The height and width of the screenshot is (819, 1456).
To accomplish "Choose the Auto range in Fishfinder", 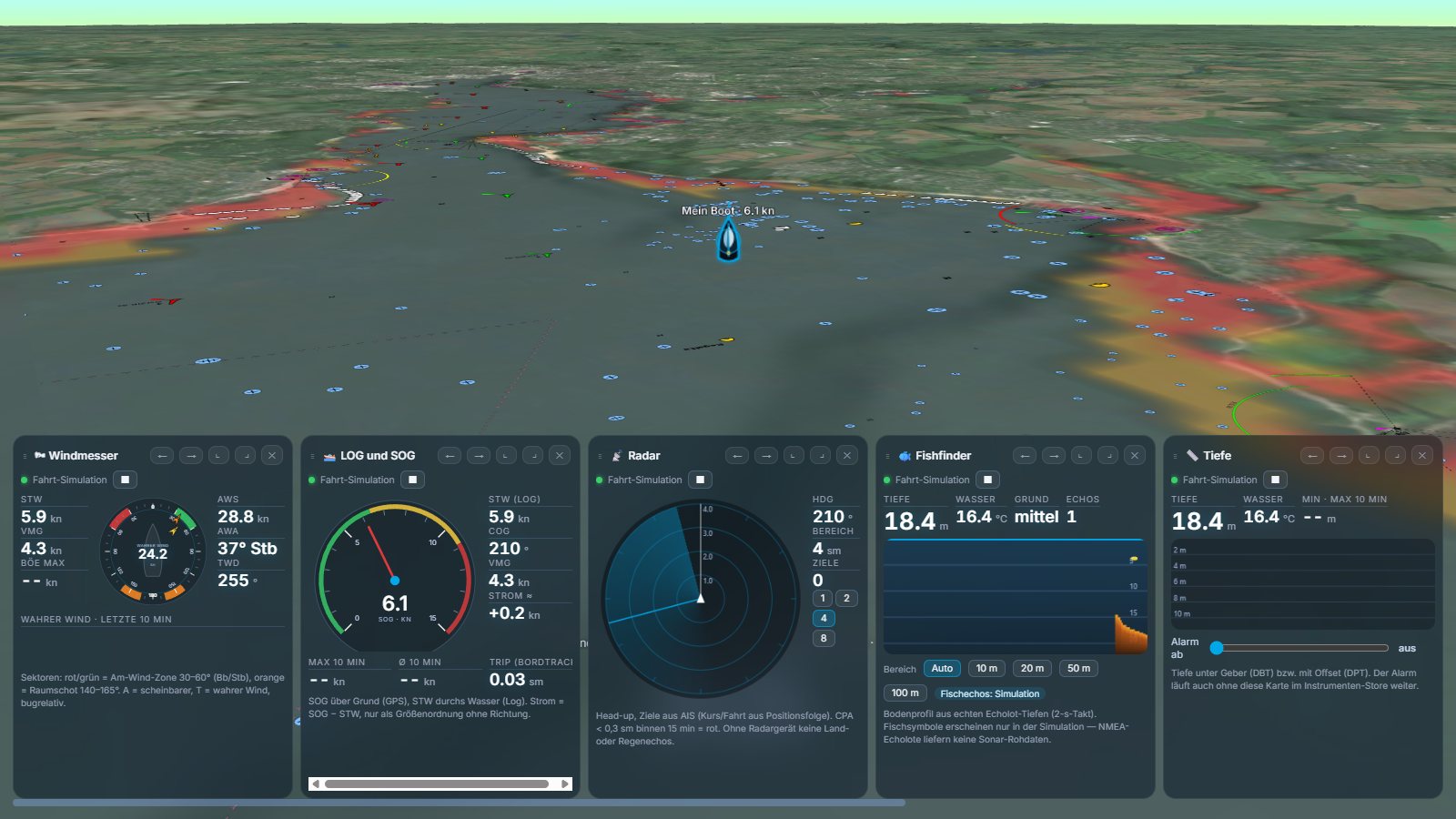I will click(x=942, y=668).
